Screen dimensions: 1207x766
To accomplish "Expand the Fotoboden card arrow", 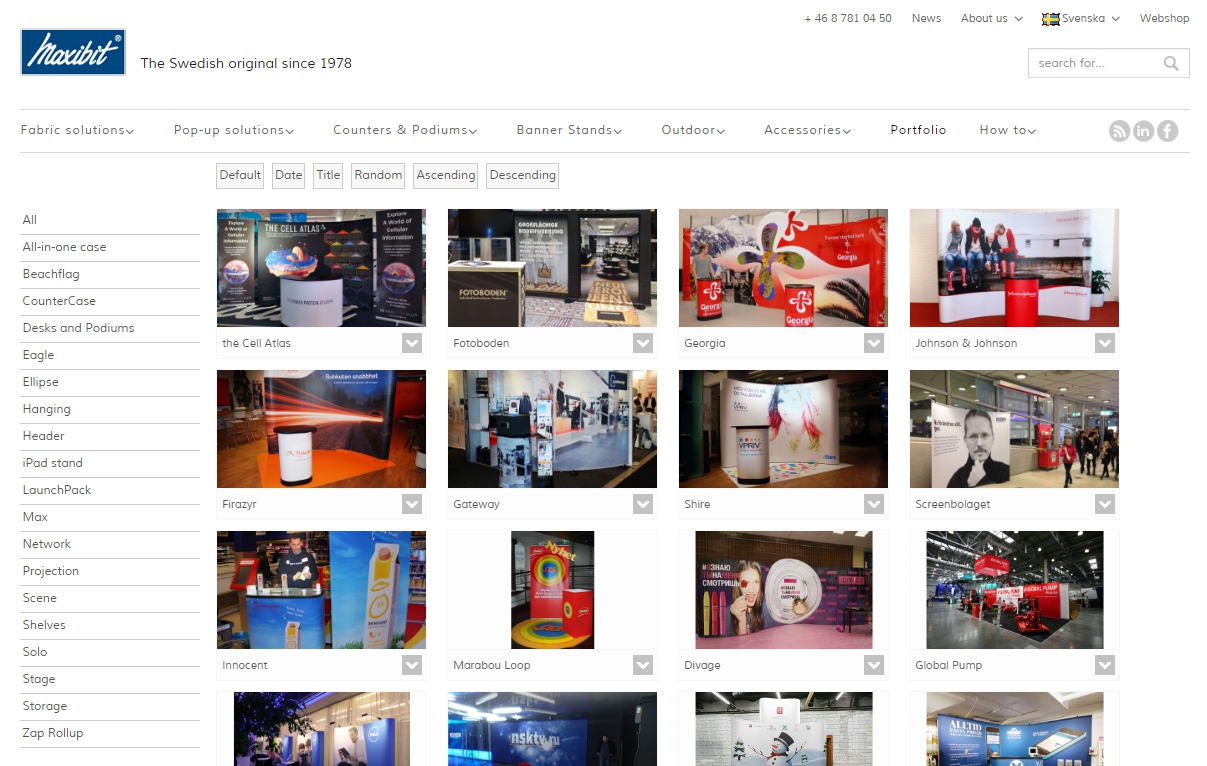I will coord(643,343).
